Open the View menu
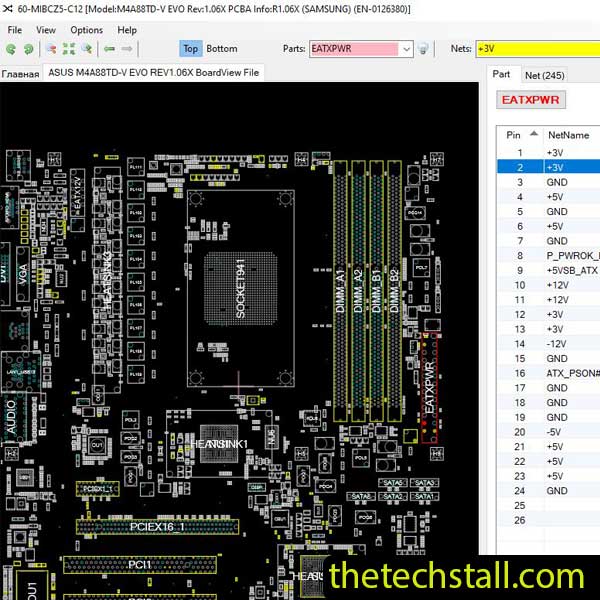The height and width of the screenshot is (600, 600). 46,30
